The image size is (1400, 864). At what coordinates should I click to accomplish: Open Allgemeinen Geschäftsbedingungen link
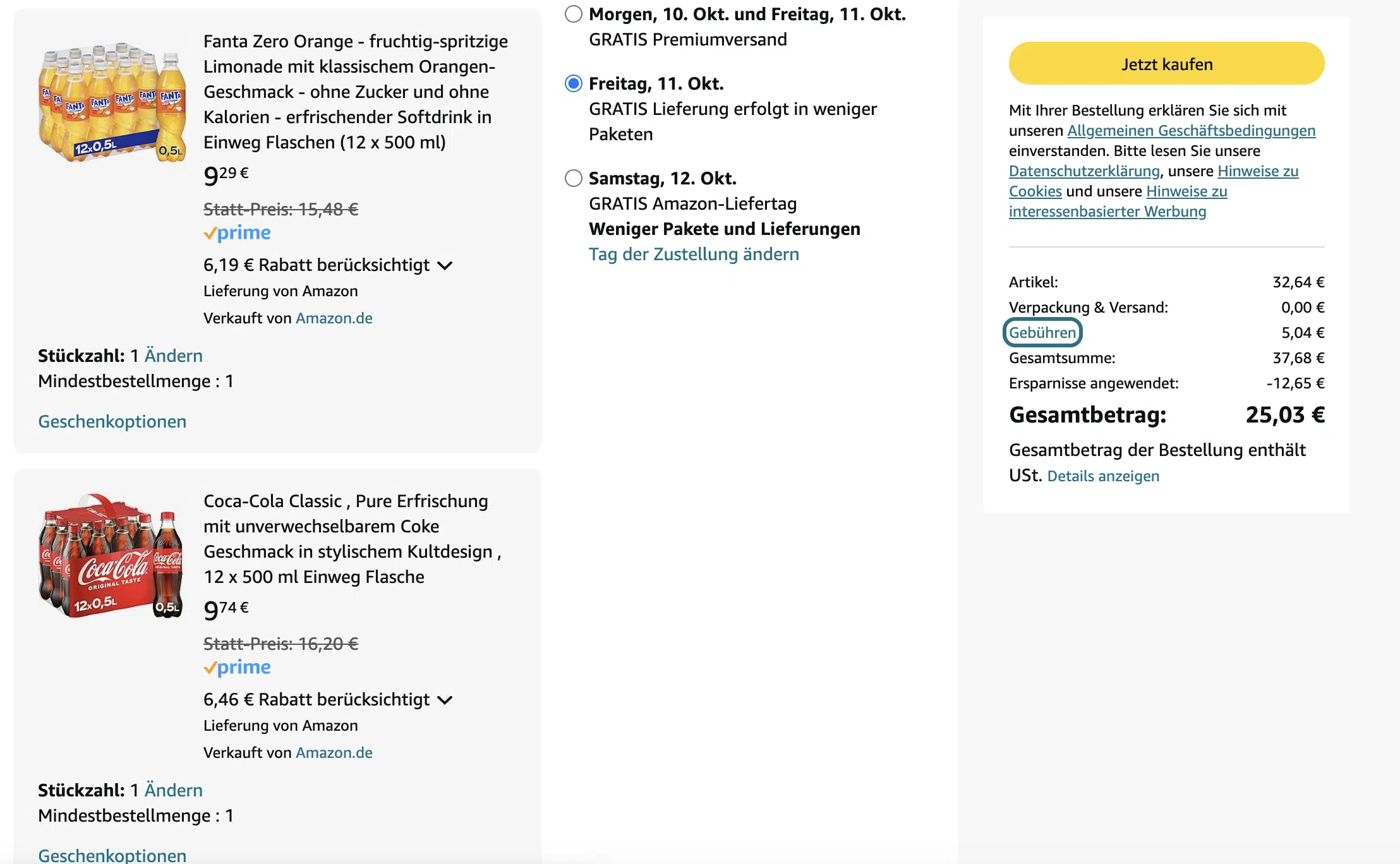point(1192,131)
